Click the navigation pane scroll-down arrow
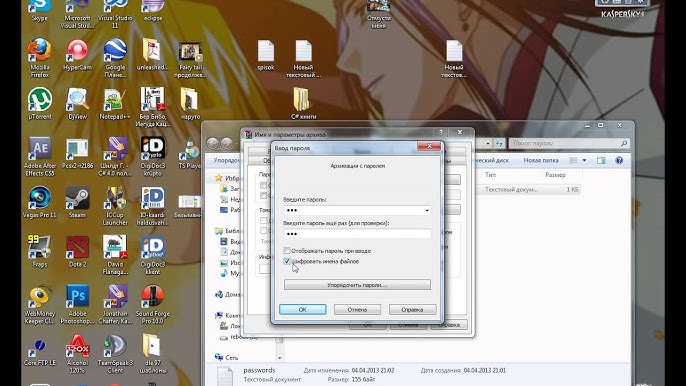The width and height of the screenshot is (686, 386). (279, 358)
